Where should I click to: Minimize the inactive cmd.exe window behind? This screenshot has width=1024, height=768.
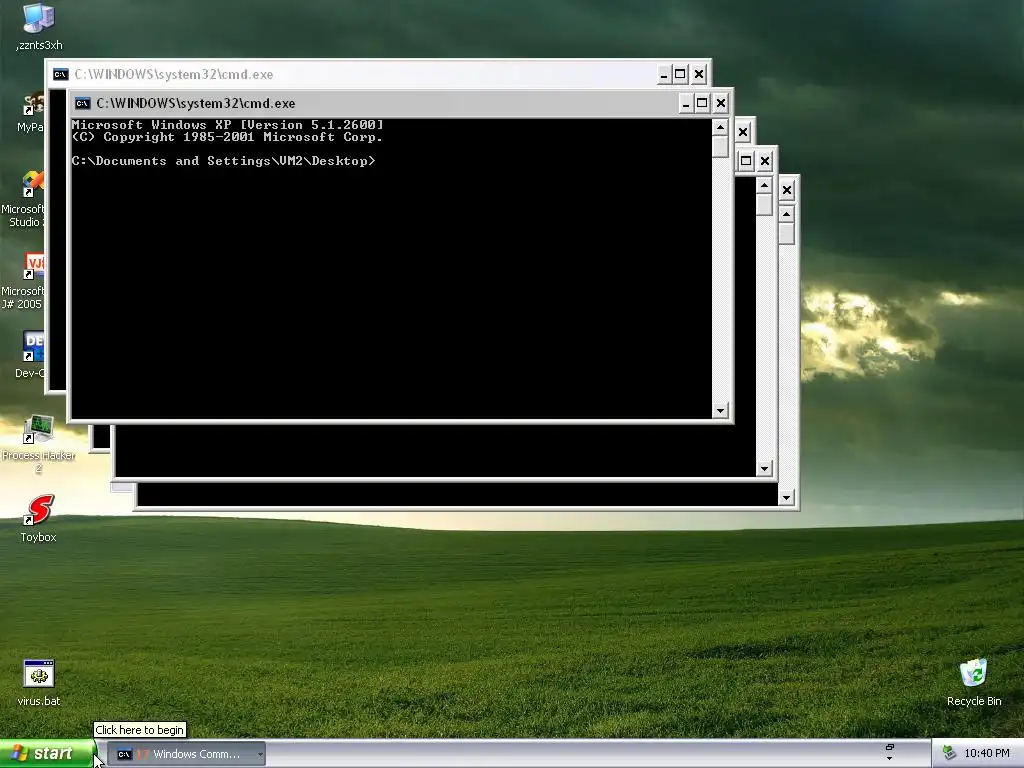click(x=664, y=74)
